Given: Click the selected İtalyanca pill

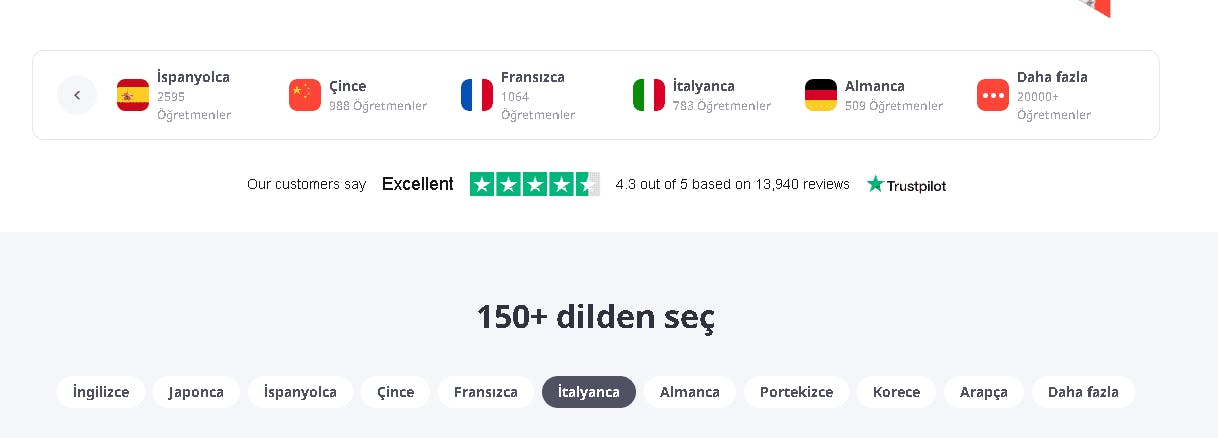Looking at the screenshot, I should [x=589, y=392].
